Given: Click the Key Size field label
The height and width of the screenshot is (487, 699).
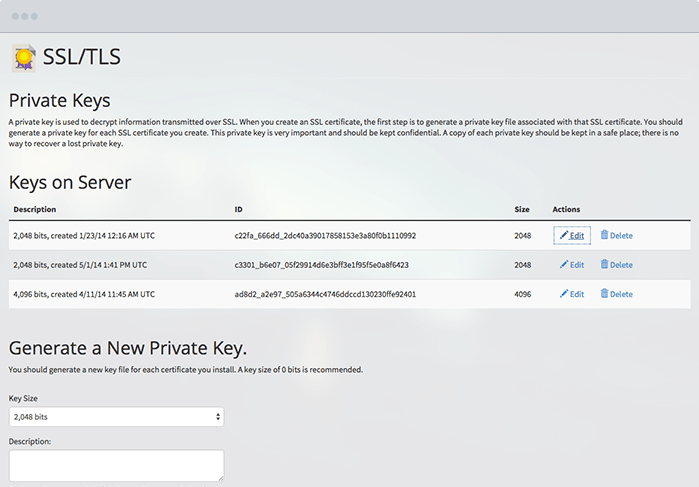Looking at the screenshot, I should point(25,398).
